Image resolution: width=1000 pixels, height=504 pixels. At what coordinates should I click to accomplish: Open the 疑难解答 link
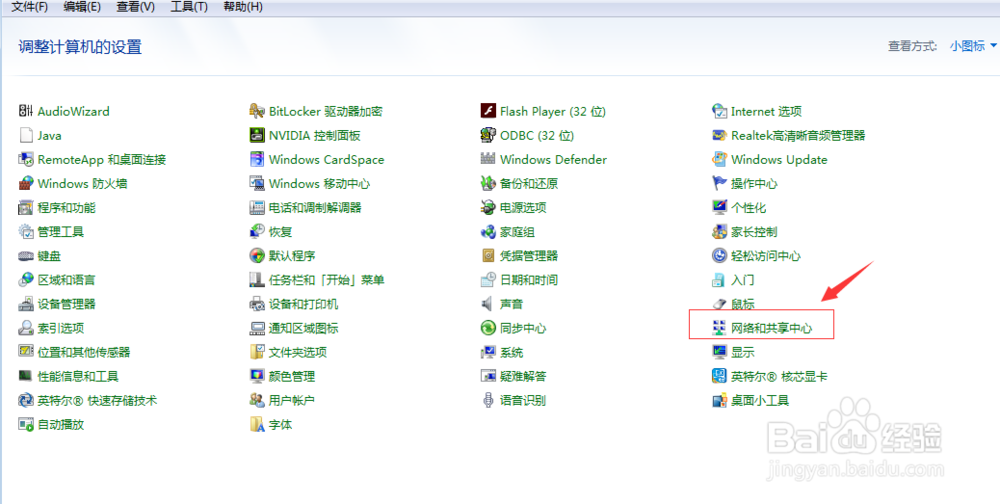[523, 376]
